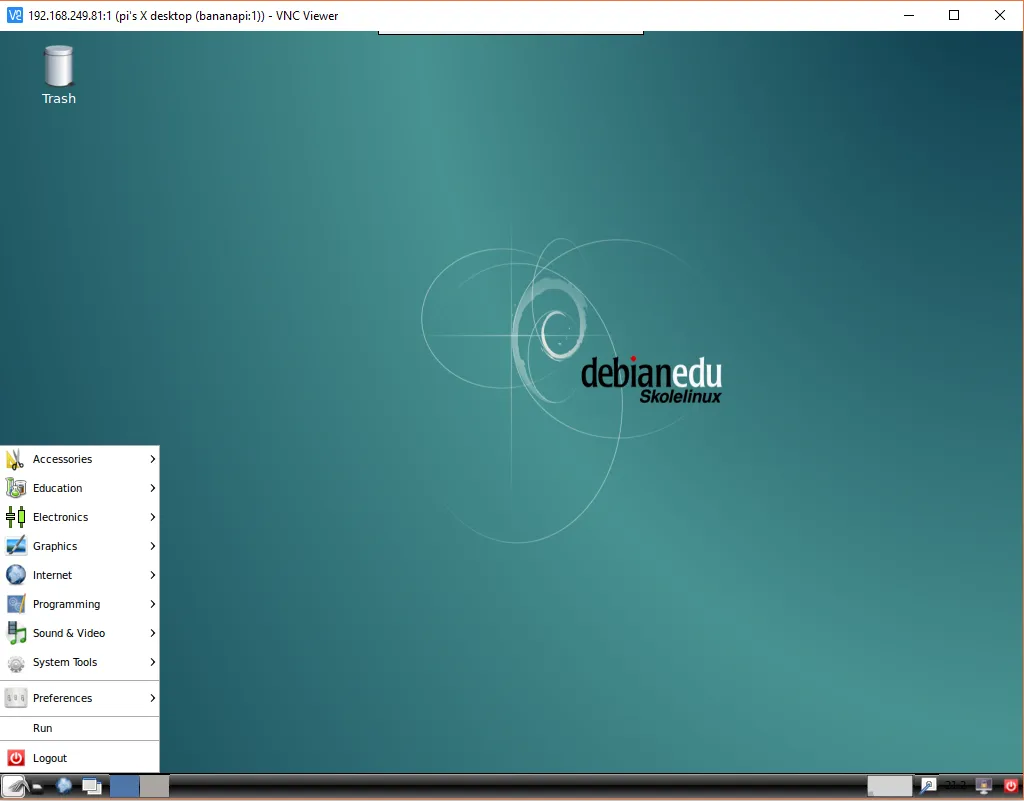Screen dimensions: 1024x801
Task: Maximize the VNC Viewer window
Action: pyautogui.click(x=953, y=15)
